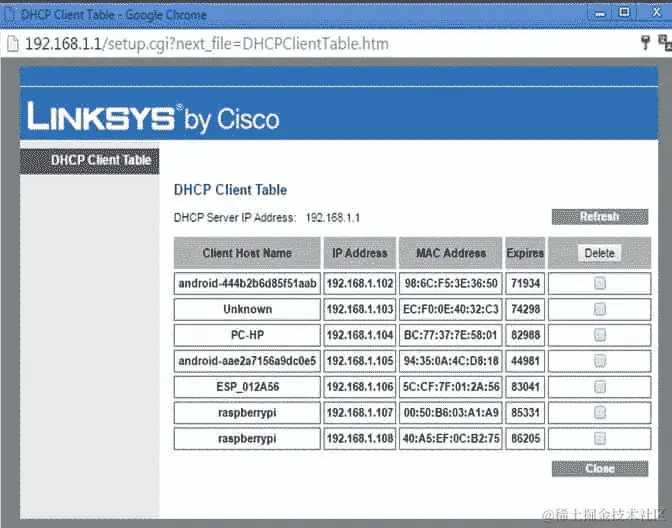672x528 pixels.
Task: Click IP address 192.168.1.105
Action: click(360, 361)
